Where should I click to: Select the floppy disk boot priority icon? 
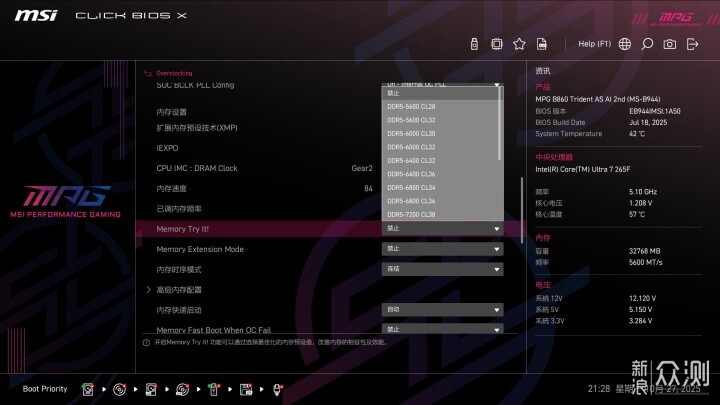coord(246,389)
